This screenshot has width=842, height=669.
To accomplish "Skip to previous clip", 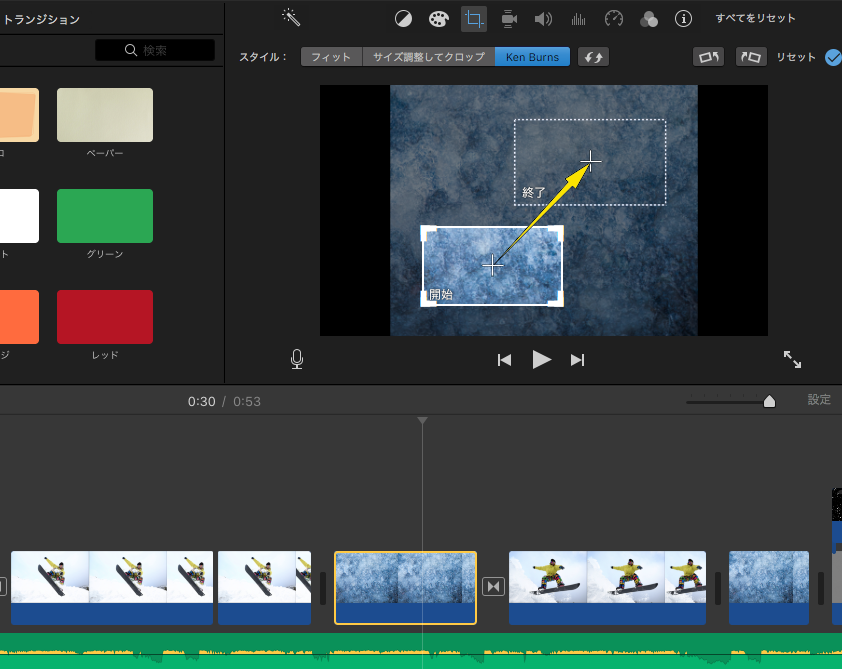I will (504, 360).
